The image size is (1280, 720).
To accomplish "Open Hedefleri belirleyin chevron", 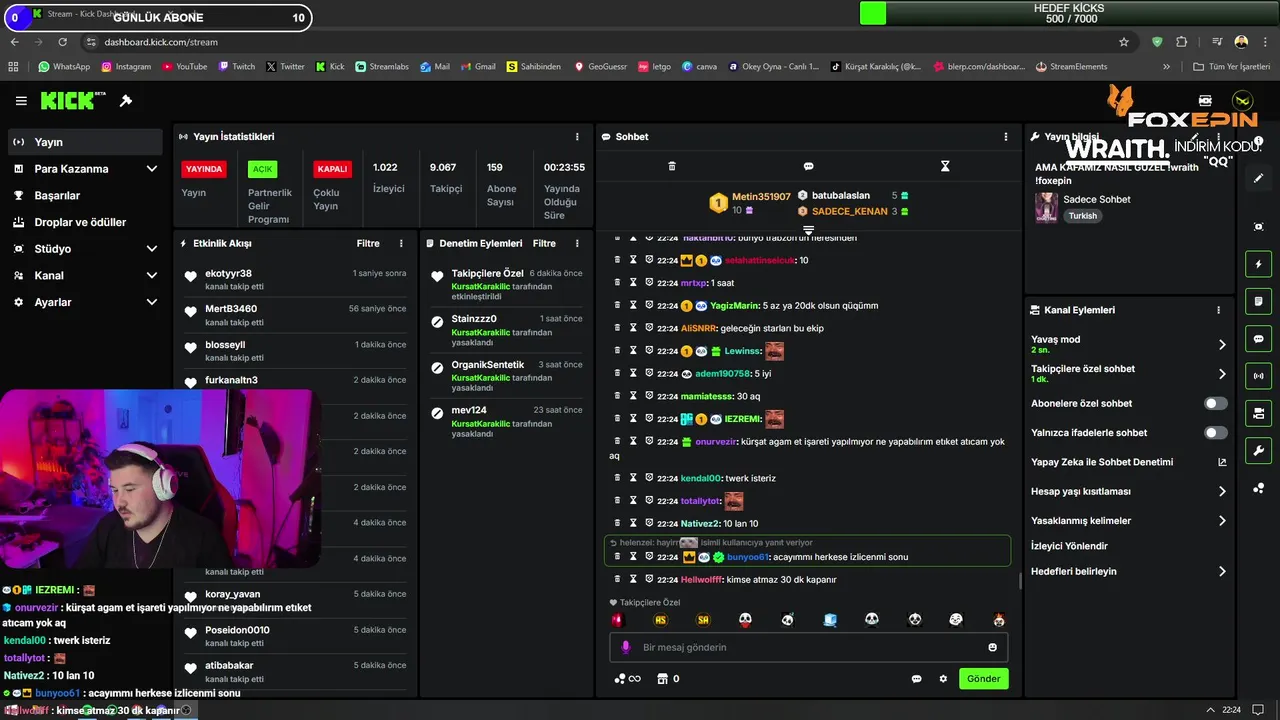I will pos(1222,572).
